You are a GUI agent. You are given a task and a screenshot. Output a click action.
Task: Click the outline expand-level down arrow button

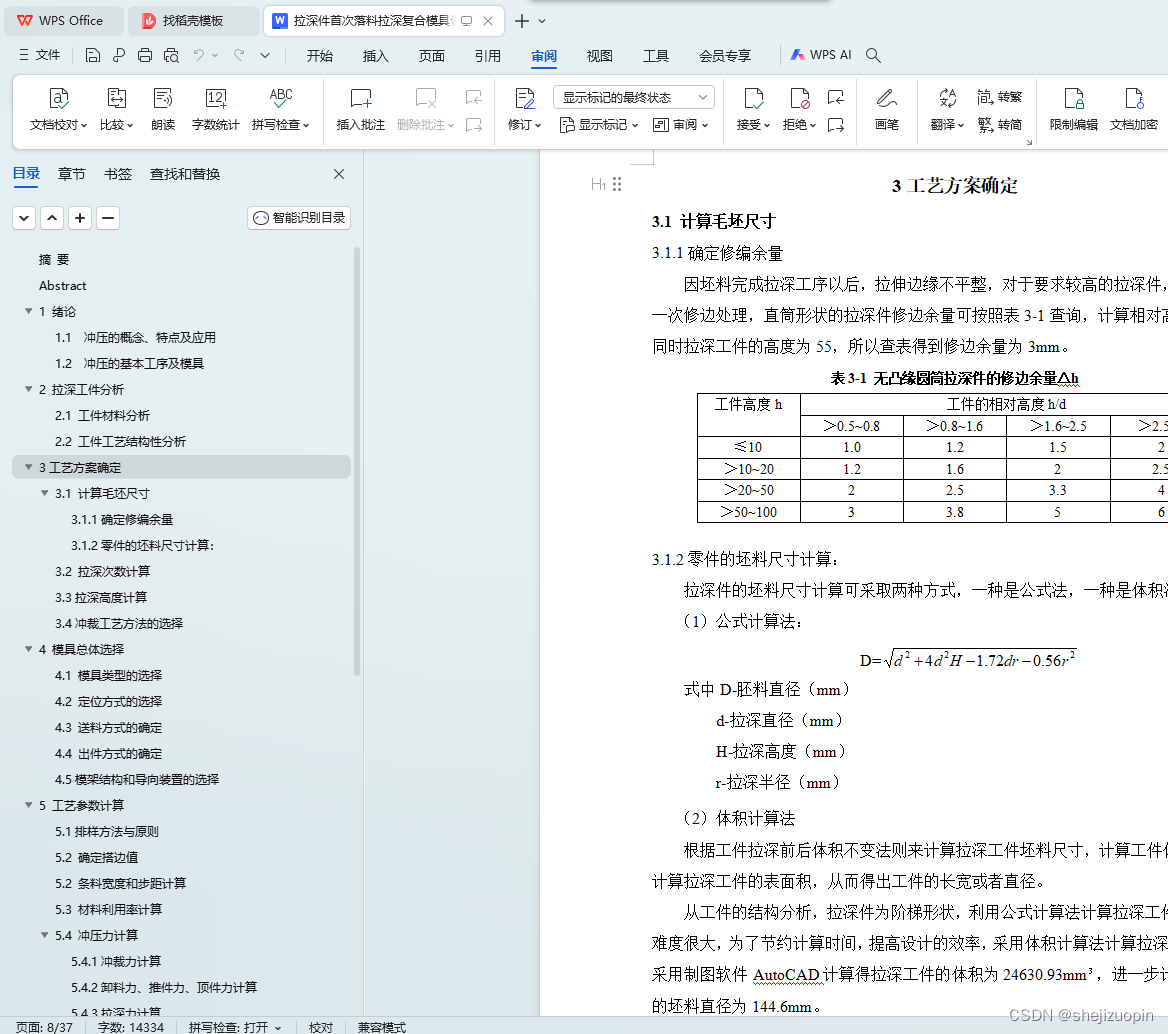pos(24,218)
